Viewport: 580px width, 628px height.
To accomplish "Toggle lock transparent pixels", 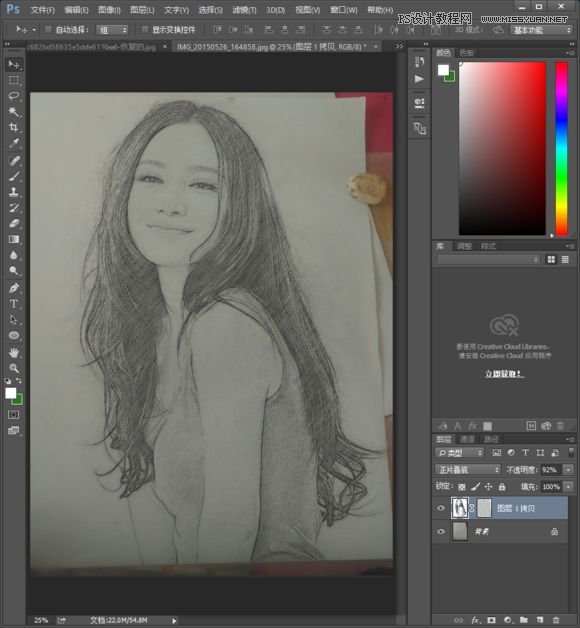I will tap(462, 487).
